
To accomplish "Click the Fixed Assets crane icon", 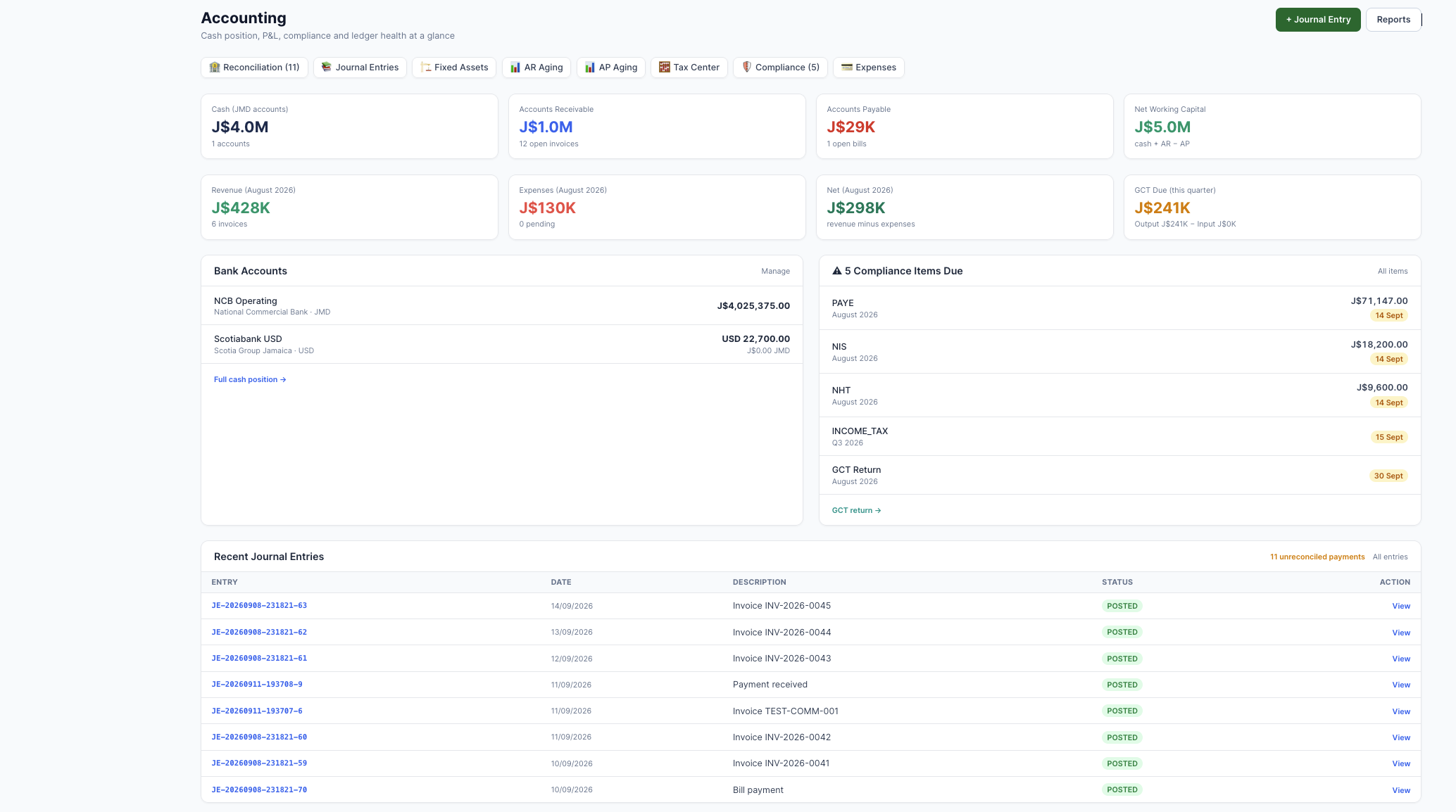I will click(x=425, y=68).
